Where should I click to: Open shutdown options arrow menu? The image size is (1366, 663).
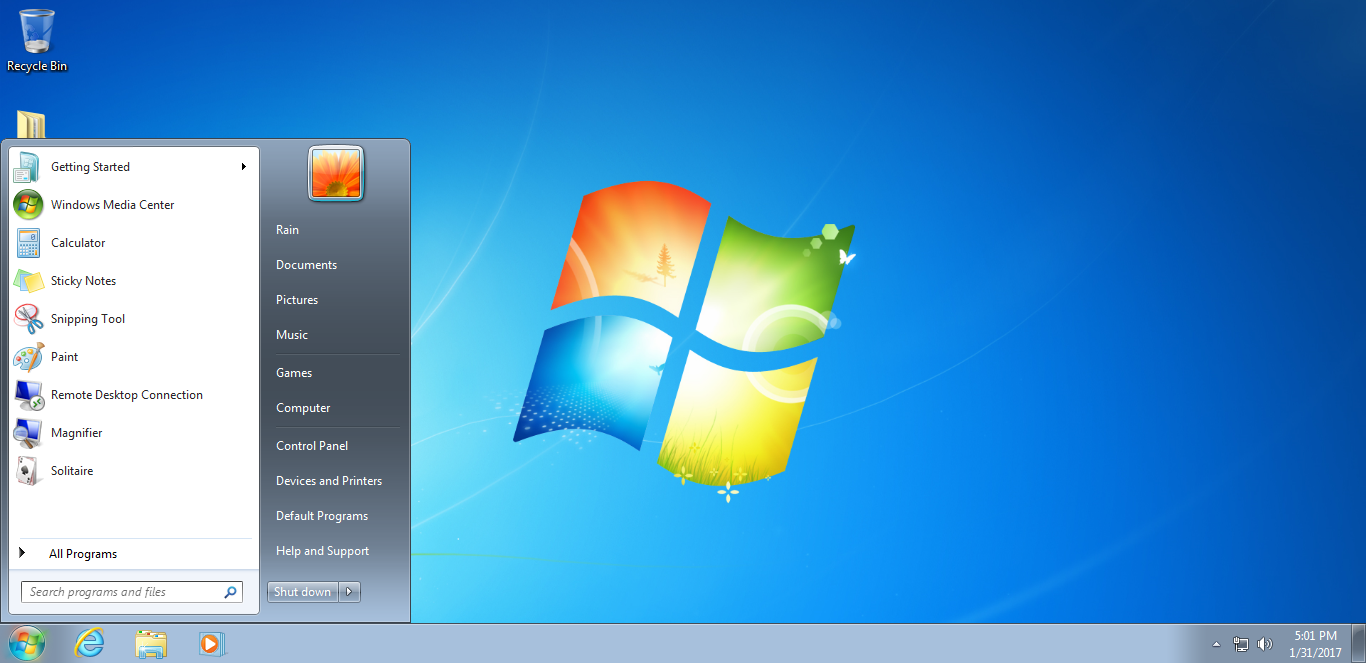[350, 592]
